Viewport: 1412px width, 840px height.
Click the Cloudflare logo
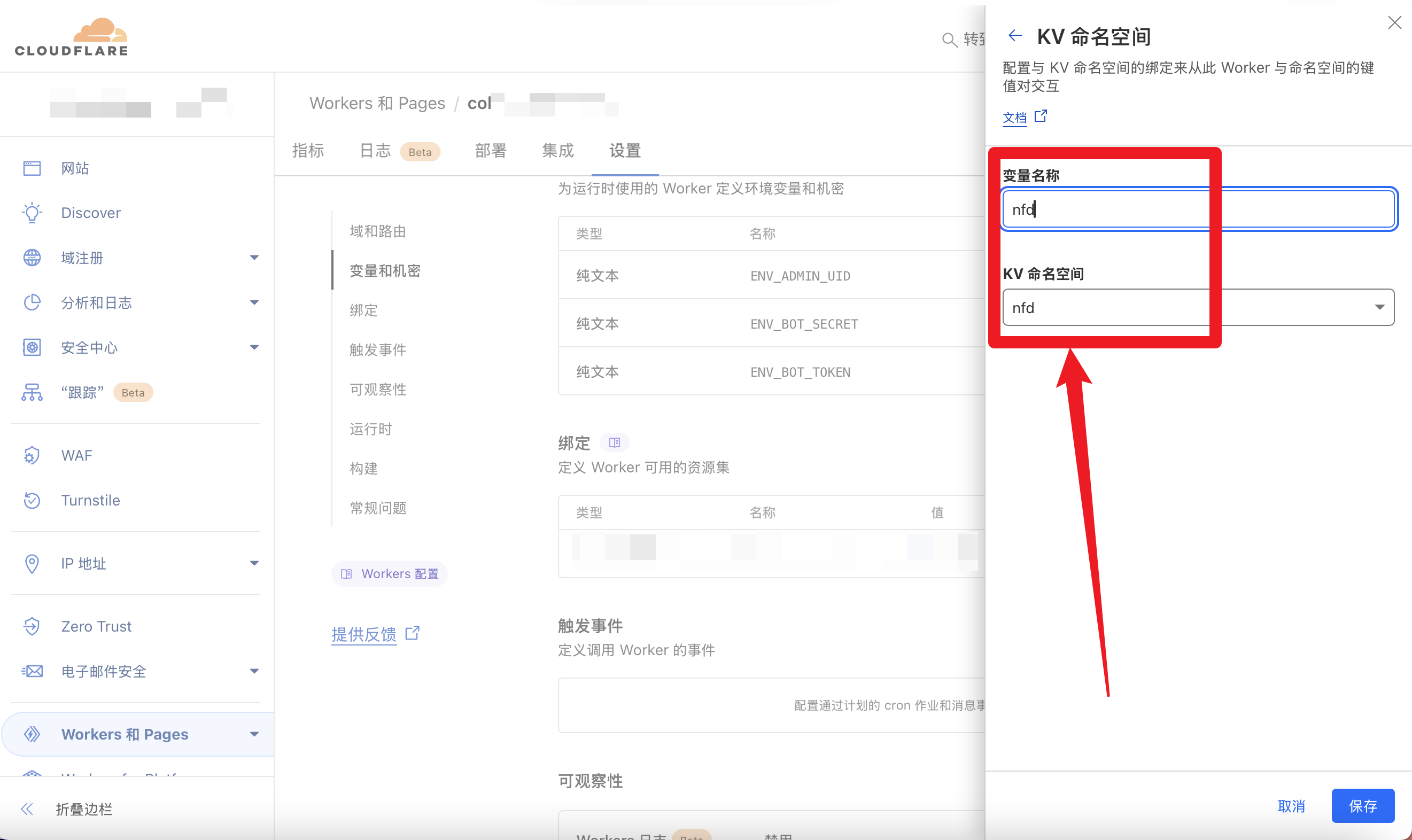coord(72,37)
